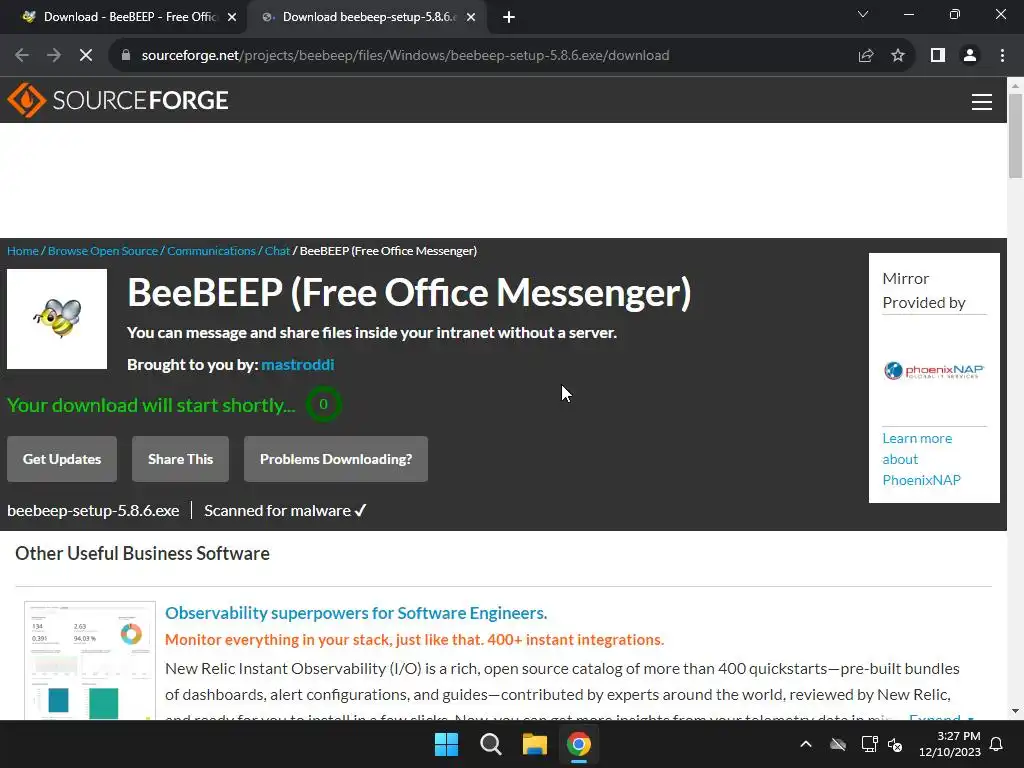Open the hamburger menu on SourceForge header
The width and height of the screenshot is (1024, 768).
(982, 102)
